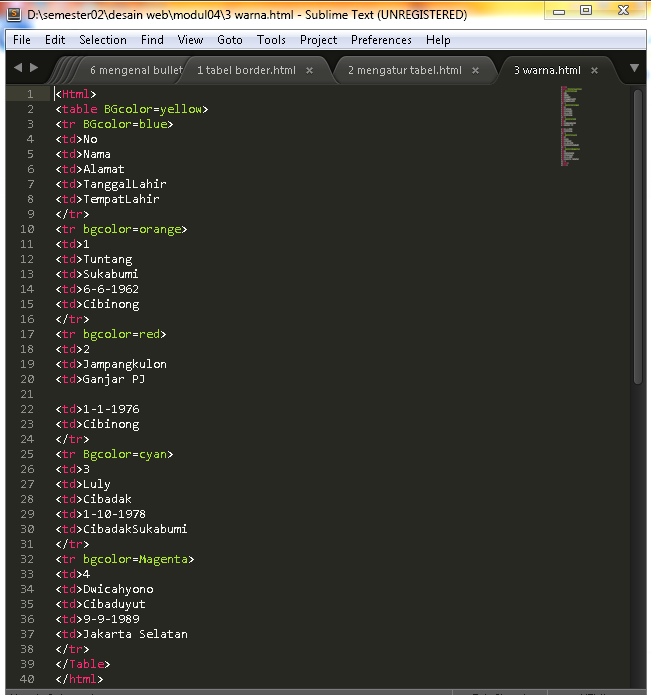Click the '<tr BGcolor=blue>' line
651x695 pixels.
click(114, 124)
